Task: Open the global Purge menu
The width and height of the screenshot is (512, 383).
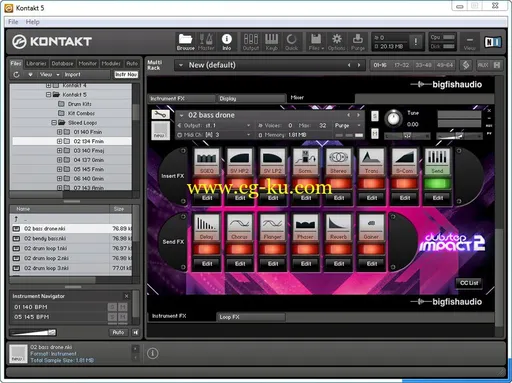Action: coord(358,42)
